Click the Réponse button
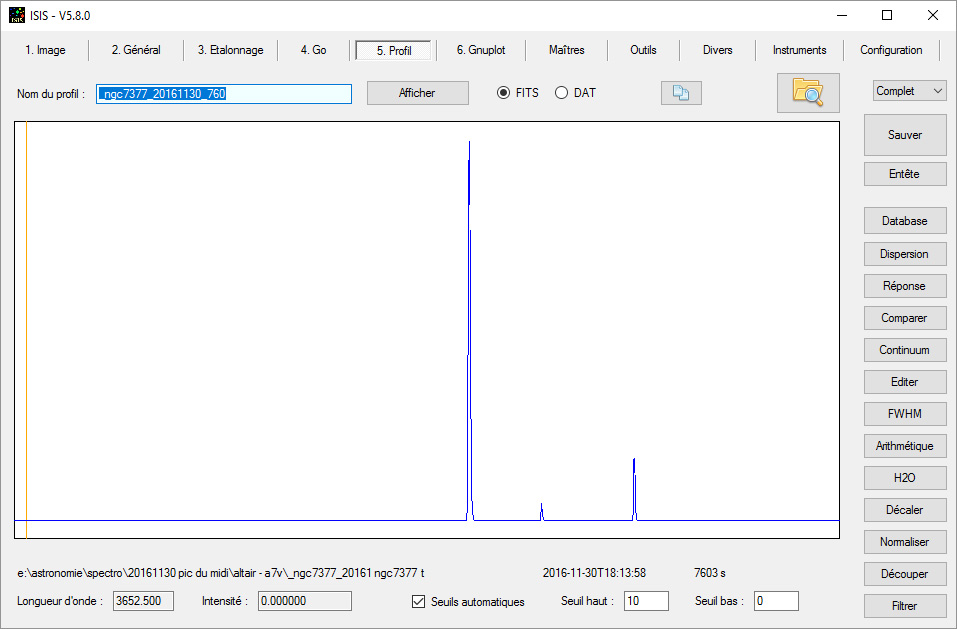Viewport: 957px width, 629px height. [x=905, y=286]
